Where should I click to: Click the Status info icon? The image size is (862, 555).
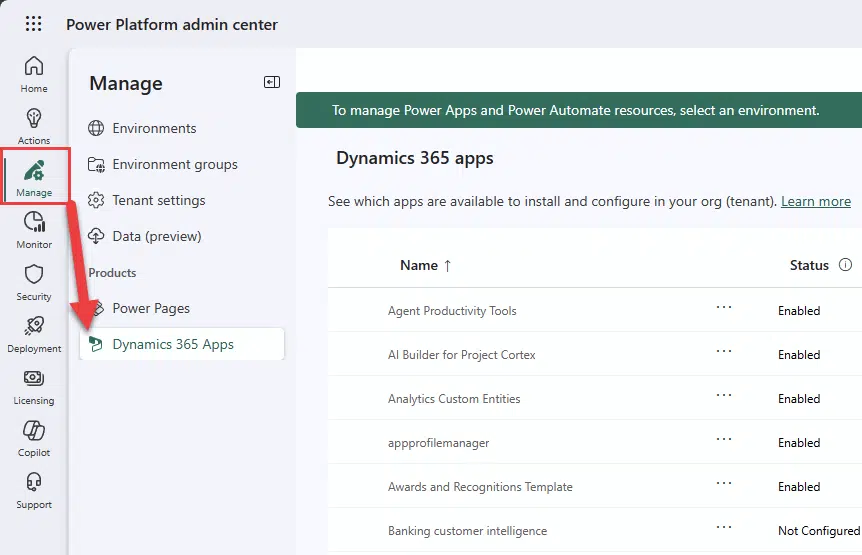point(845,265)
